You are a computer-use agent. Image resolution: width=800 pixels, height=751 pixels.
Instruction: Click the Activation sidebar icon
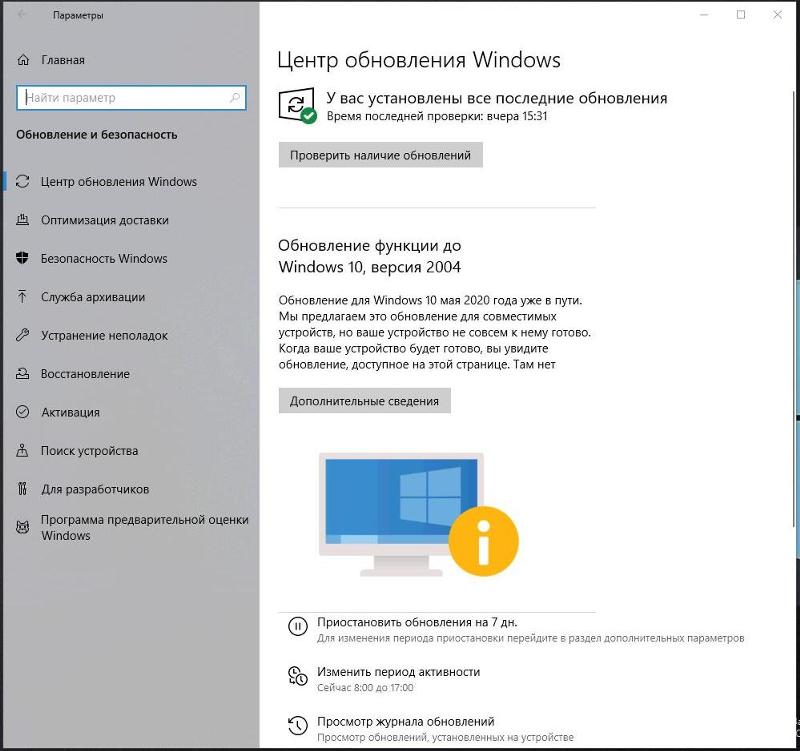(x=21, y=412)
